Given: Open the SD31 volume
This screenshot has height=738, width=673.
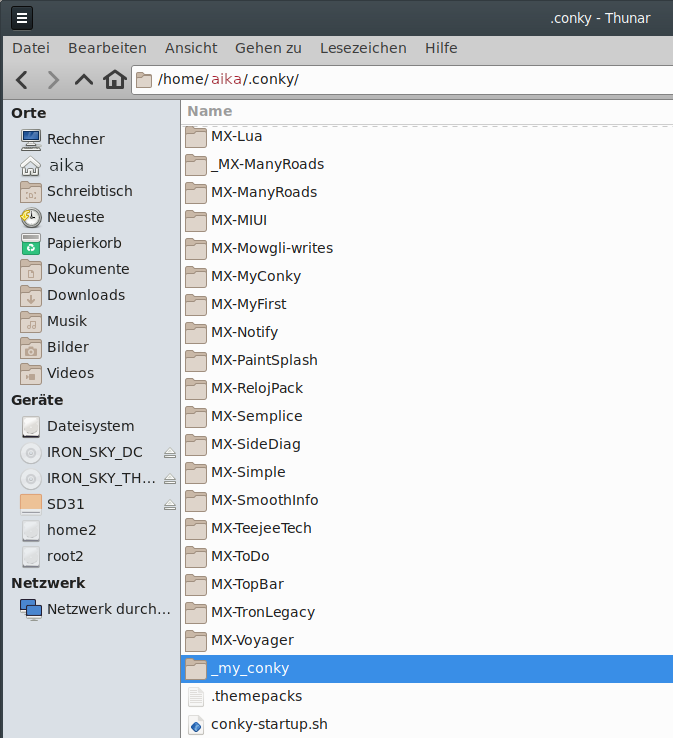Looking at the screenshot, I should [52, 505].
